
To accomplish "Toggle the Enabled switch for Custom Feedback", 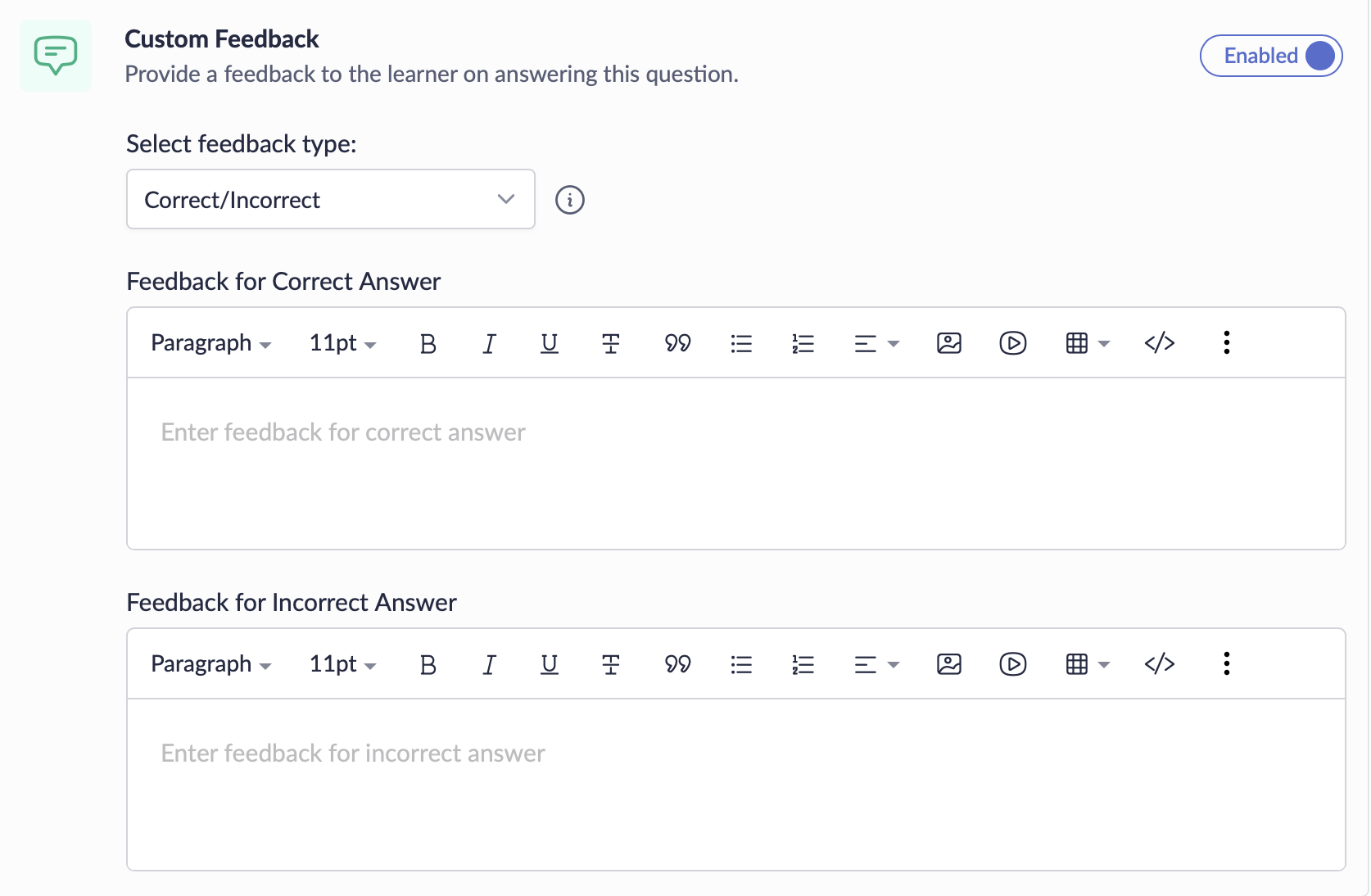I will coord(1270,56).
